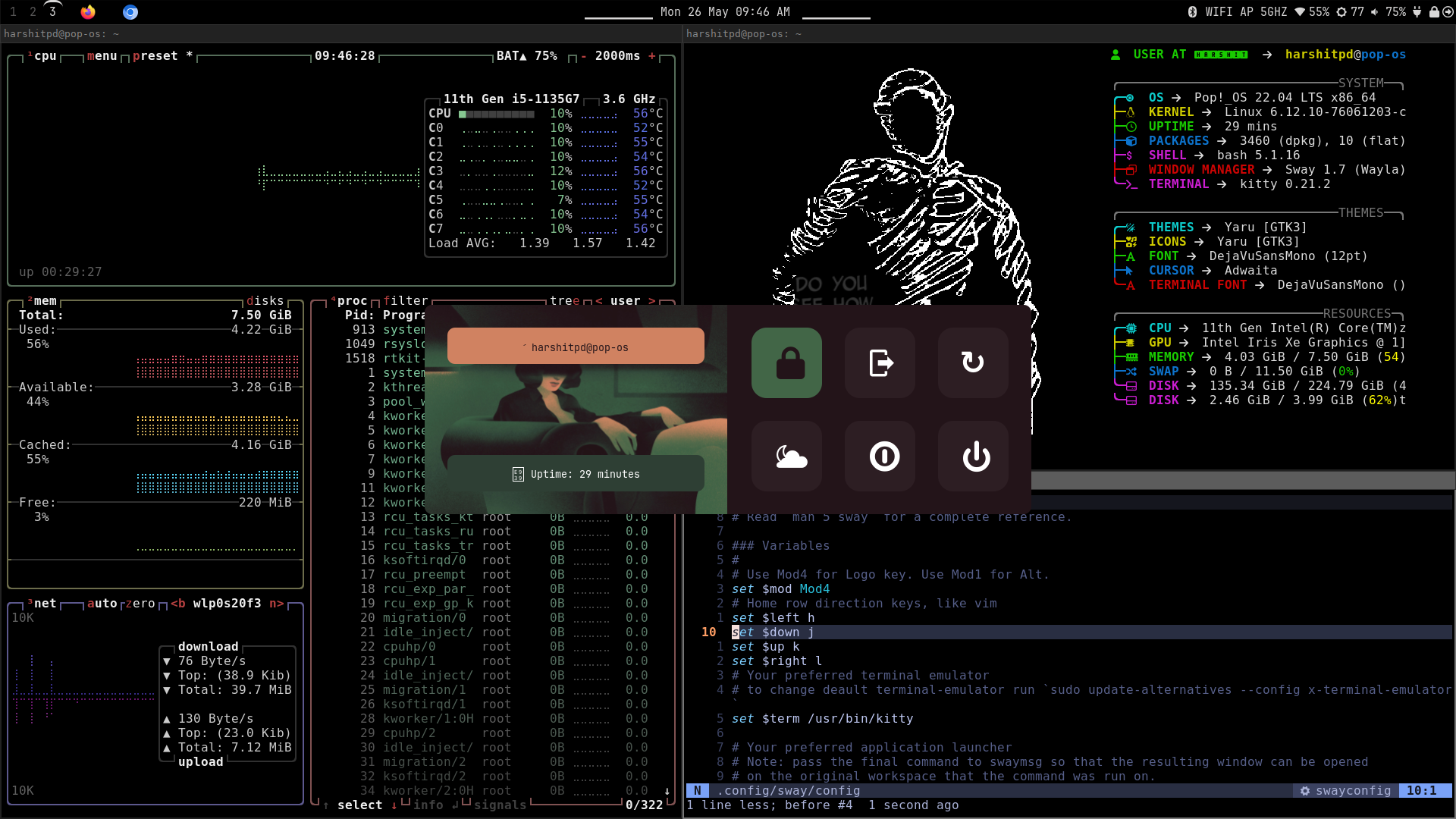Click the CPU usage meter bar
The height and width of the screenshot is (819, 1456).
point(497,113)
